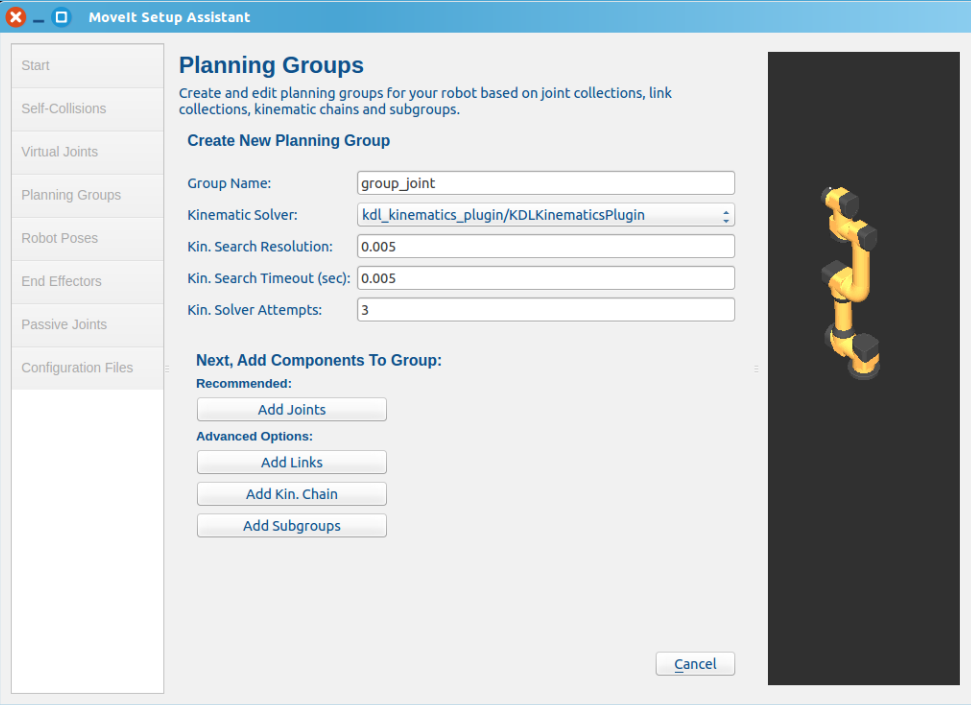The width and height of the screenshot is (971, 705).
Task: Go to Configuration Files tab
Action: tap(87, 368)
